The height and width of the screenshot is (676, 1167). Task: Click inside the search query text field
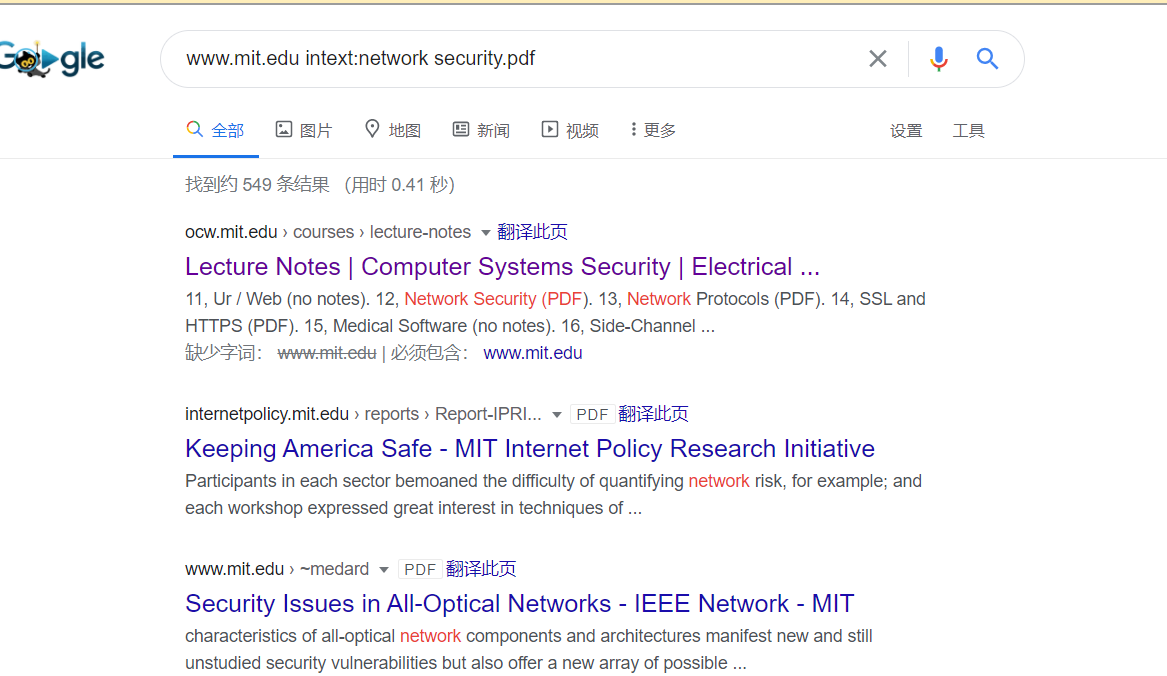(514, 59)
